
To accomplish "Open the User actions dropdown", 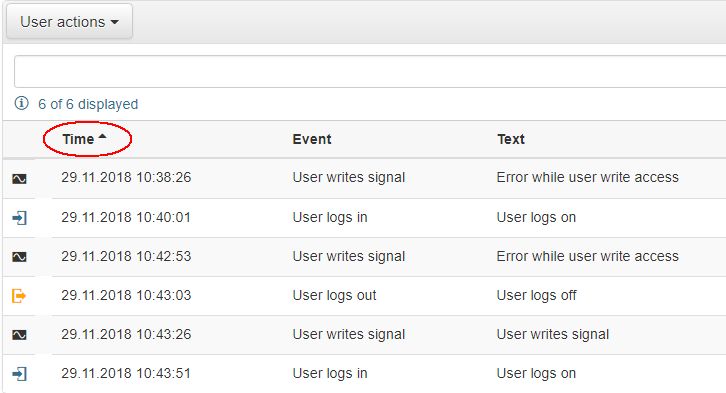I will click(69, 22).
